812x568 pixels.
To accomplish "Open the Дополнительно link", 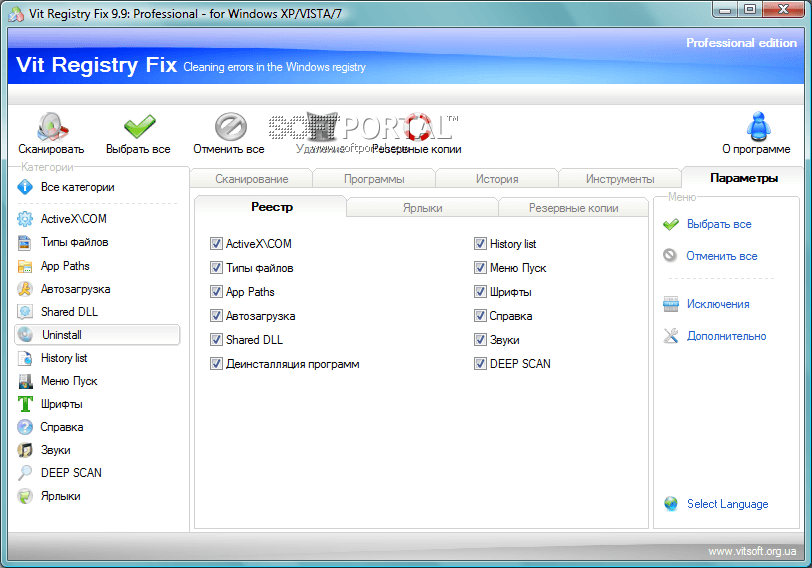I will 727,336.
